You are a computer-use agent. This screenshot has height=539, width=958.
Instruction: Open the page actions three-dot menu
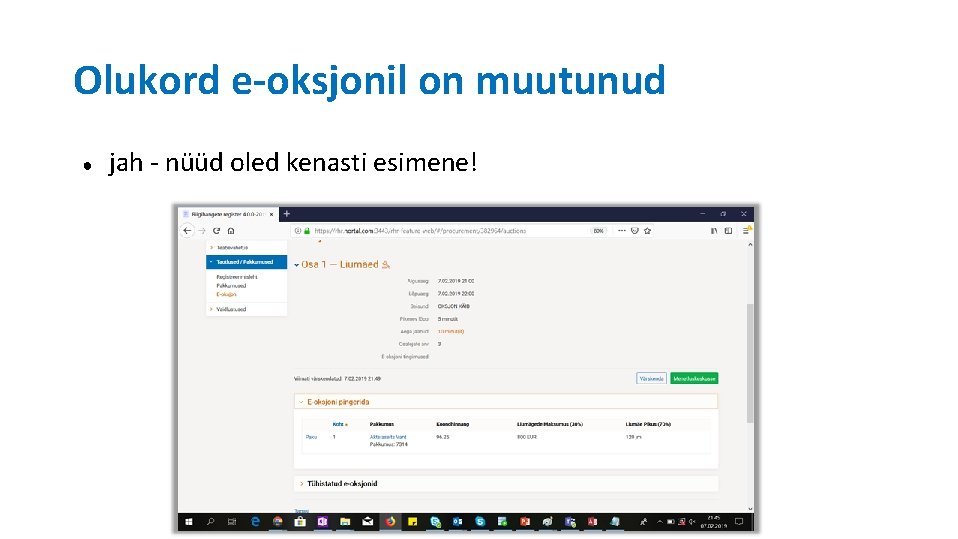[x=621, y=230]
